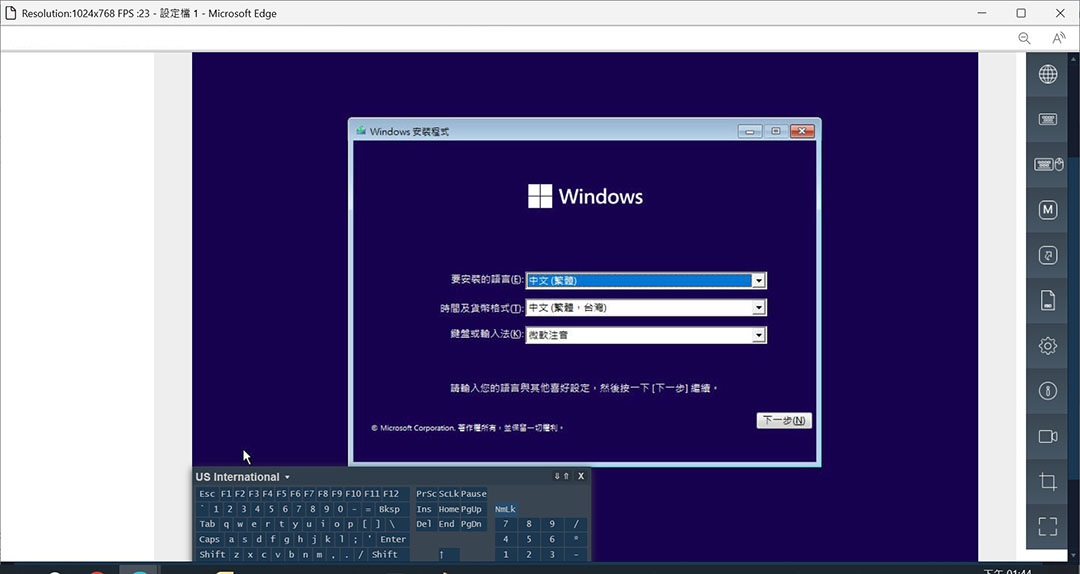Click the F8 key on virtual keyboard
Screen dimensions: 1080x574
point(323,494)
